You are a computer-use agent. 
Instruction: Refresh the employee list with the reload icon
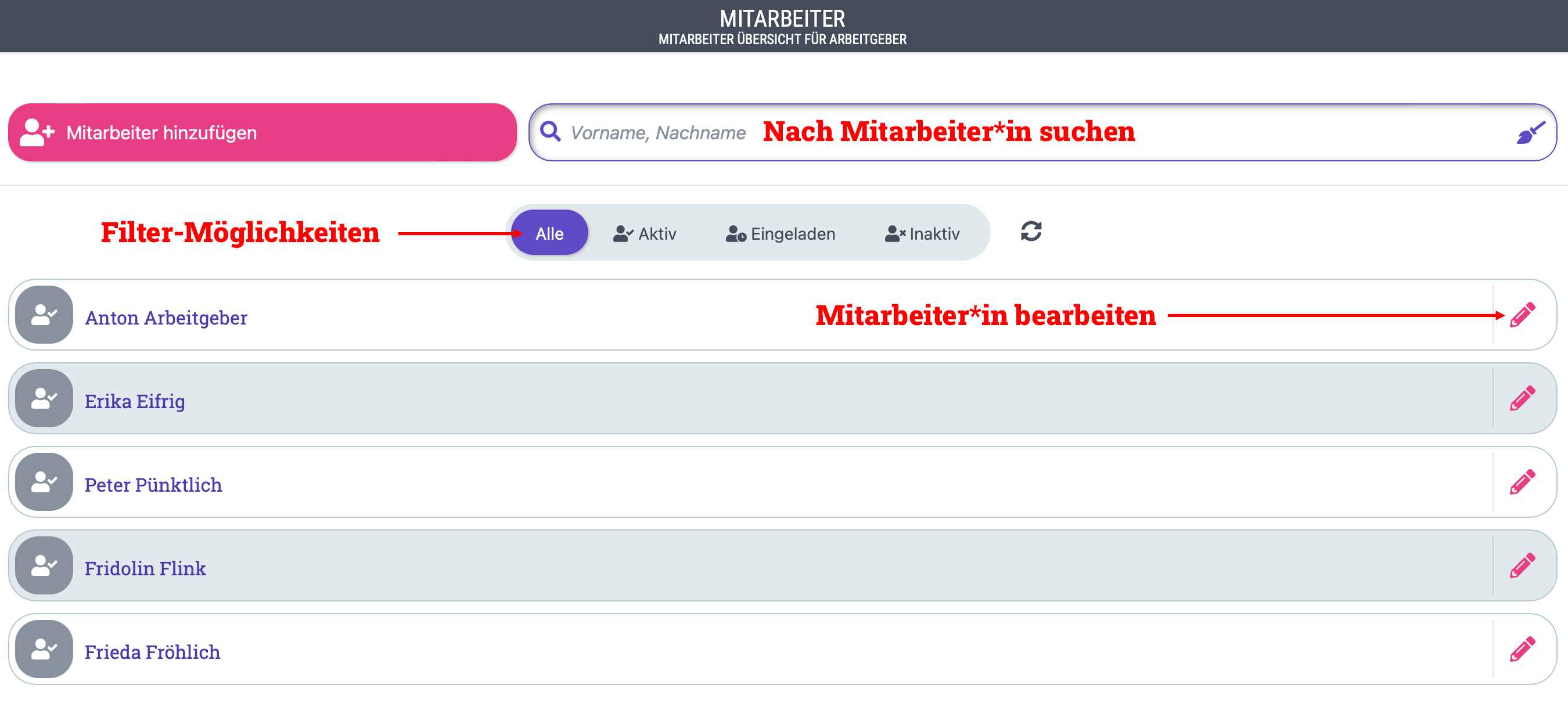(x=1031, y=232)
